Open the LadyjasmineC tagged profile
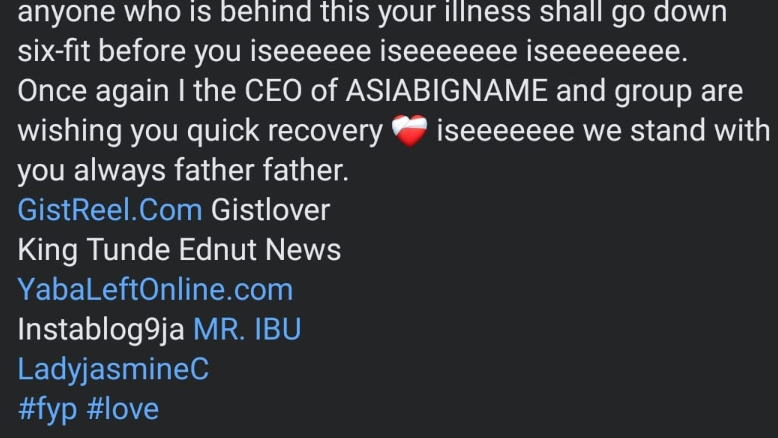The height and width of the screenshot is (438, 778). click(x=113, y=370)
